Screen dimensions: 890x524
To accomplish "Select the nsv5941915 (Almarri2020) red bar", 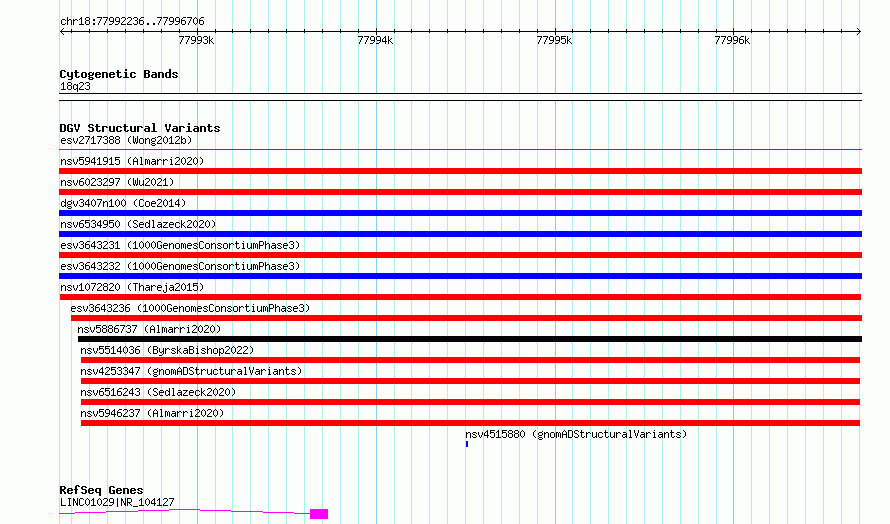I will [x=460, y=171].
